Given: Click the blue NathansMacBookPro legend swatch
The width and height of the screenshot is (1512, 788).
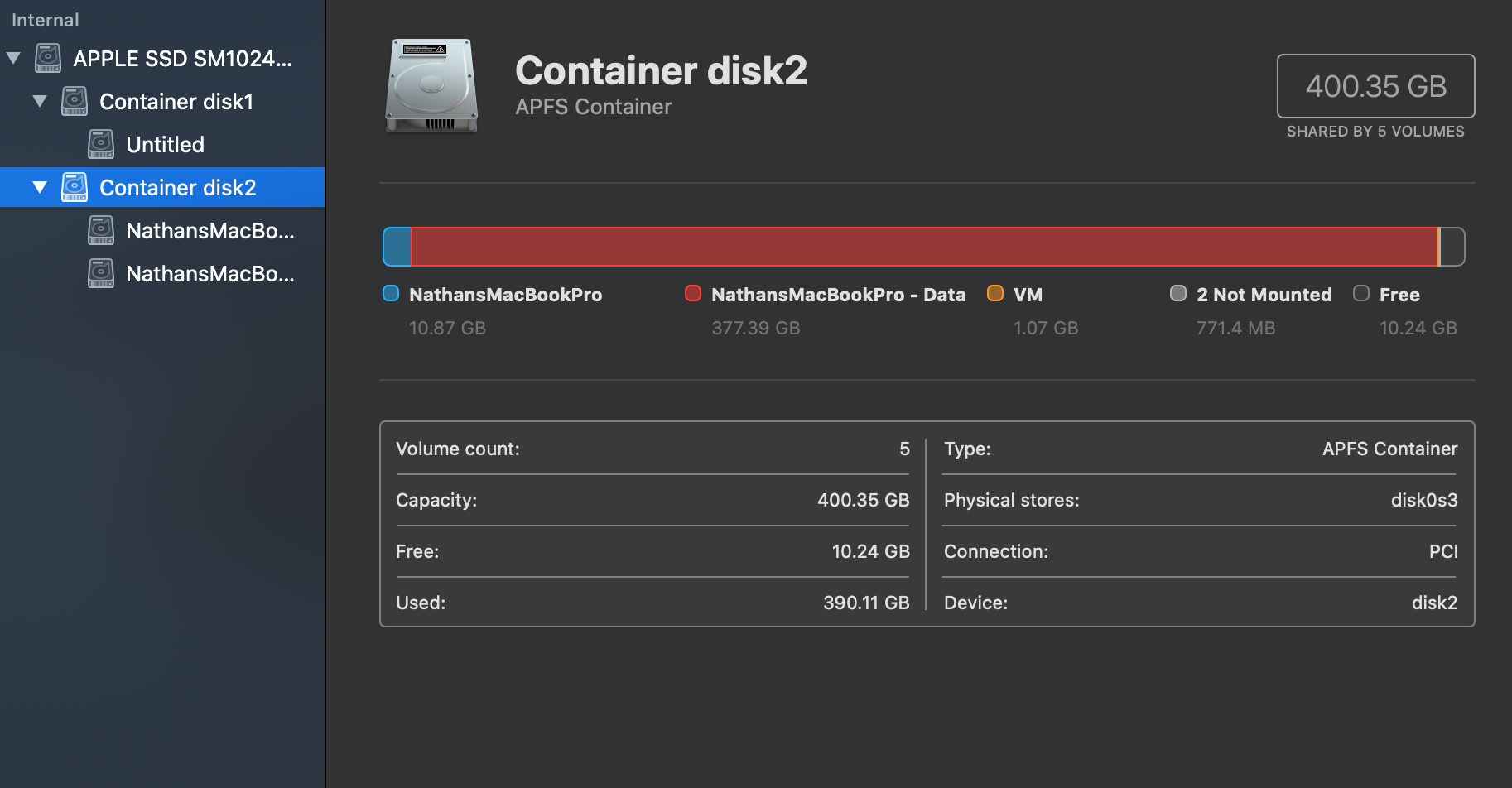Looking at the screenshot, I should point(391,294).
